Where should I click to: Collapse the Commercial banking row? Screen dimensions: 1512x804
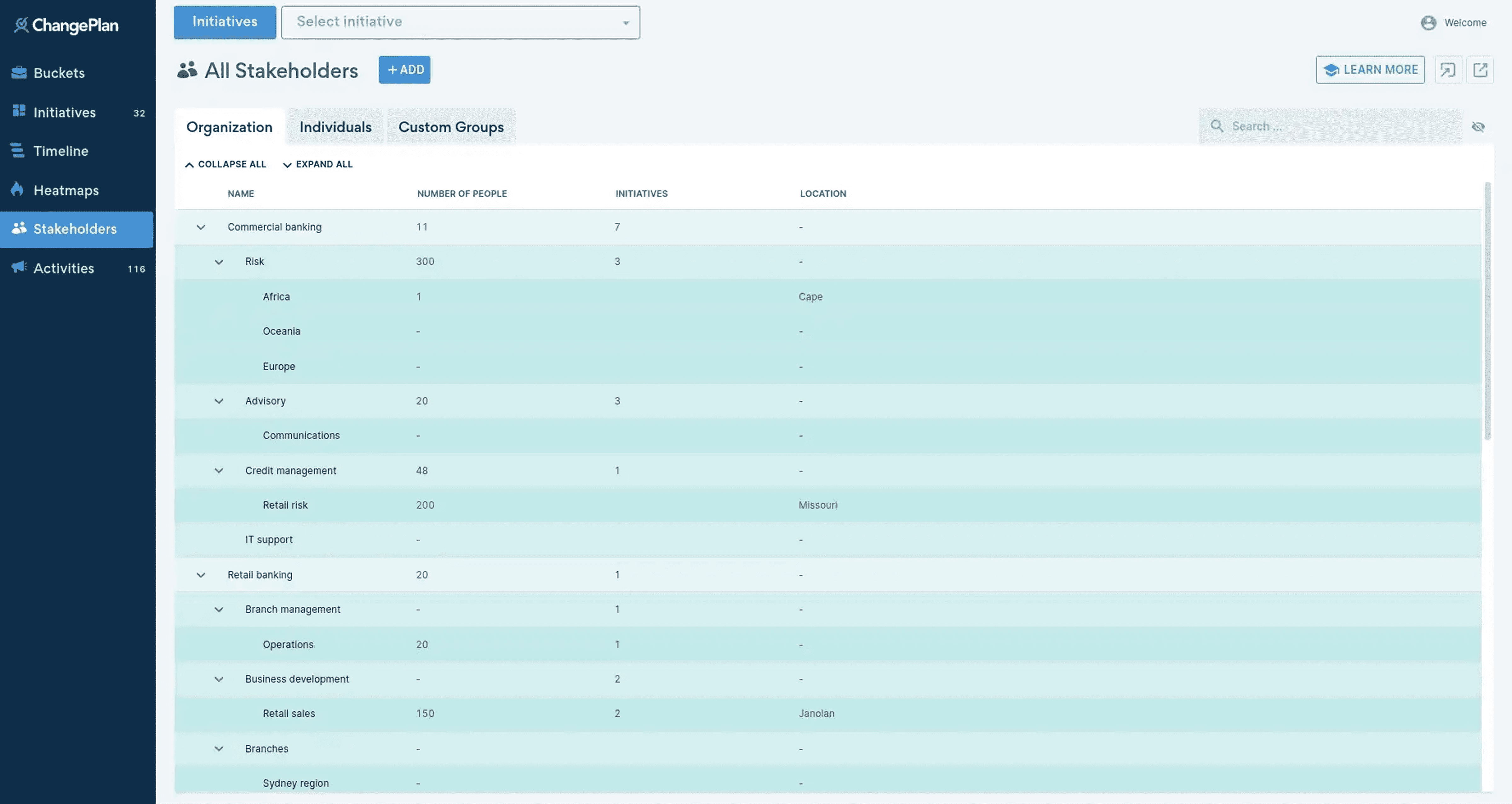201,227
